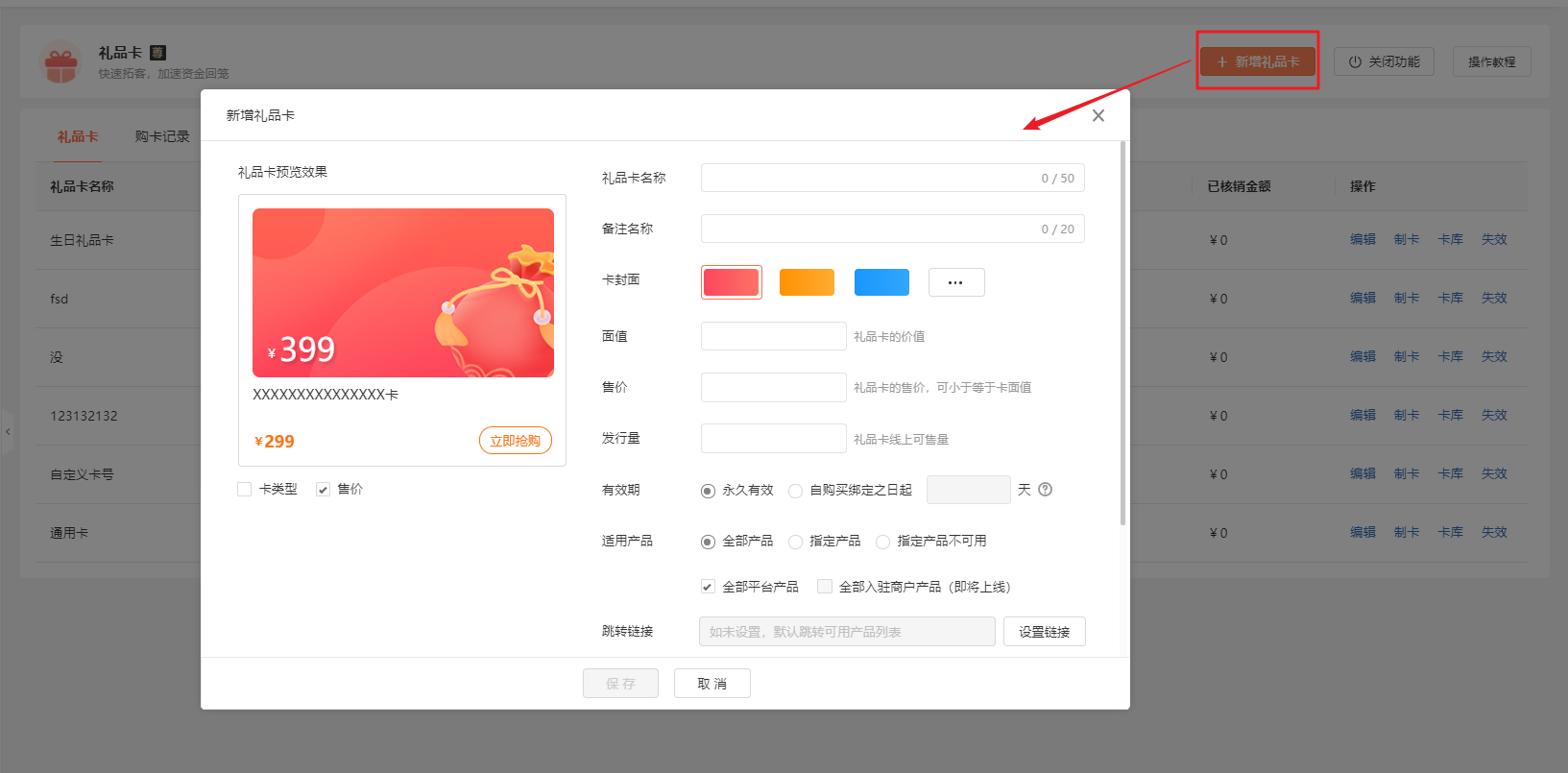Pick the blue card cover swatch
1568x773 pixels.
tap(881, 282)
